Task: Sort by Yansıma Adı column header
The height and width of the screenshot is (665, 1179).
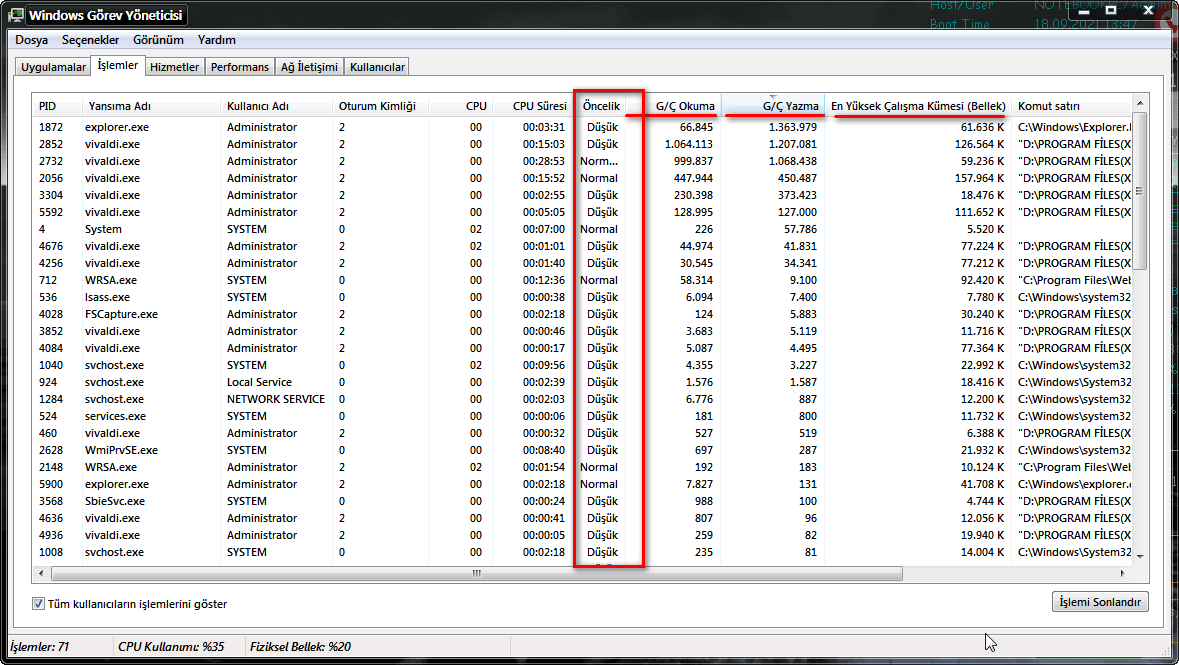Action: pyautogui.click(x=150, y=106)
